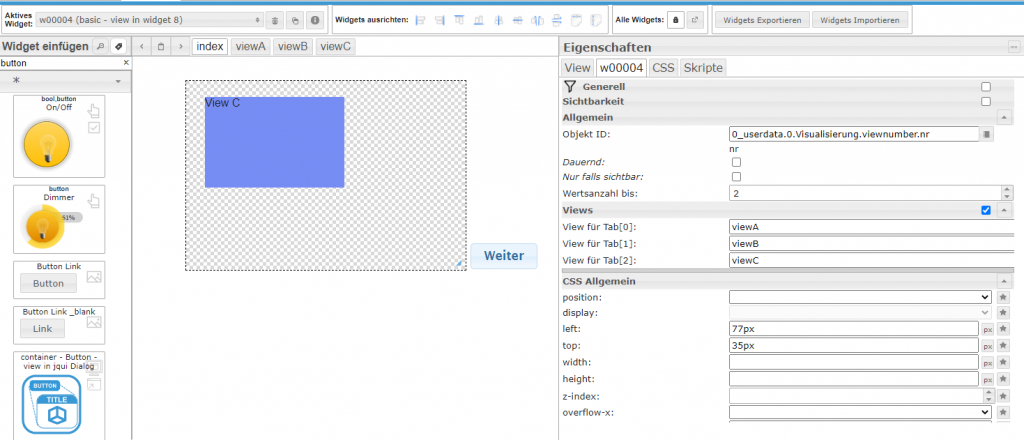1024x440 pixels.
Task: Click the Widgets Exportieren button
Action: click(760, 20)
